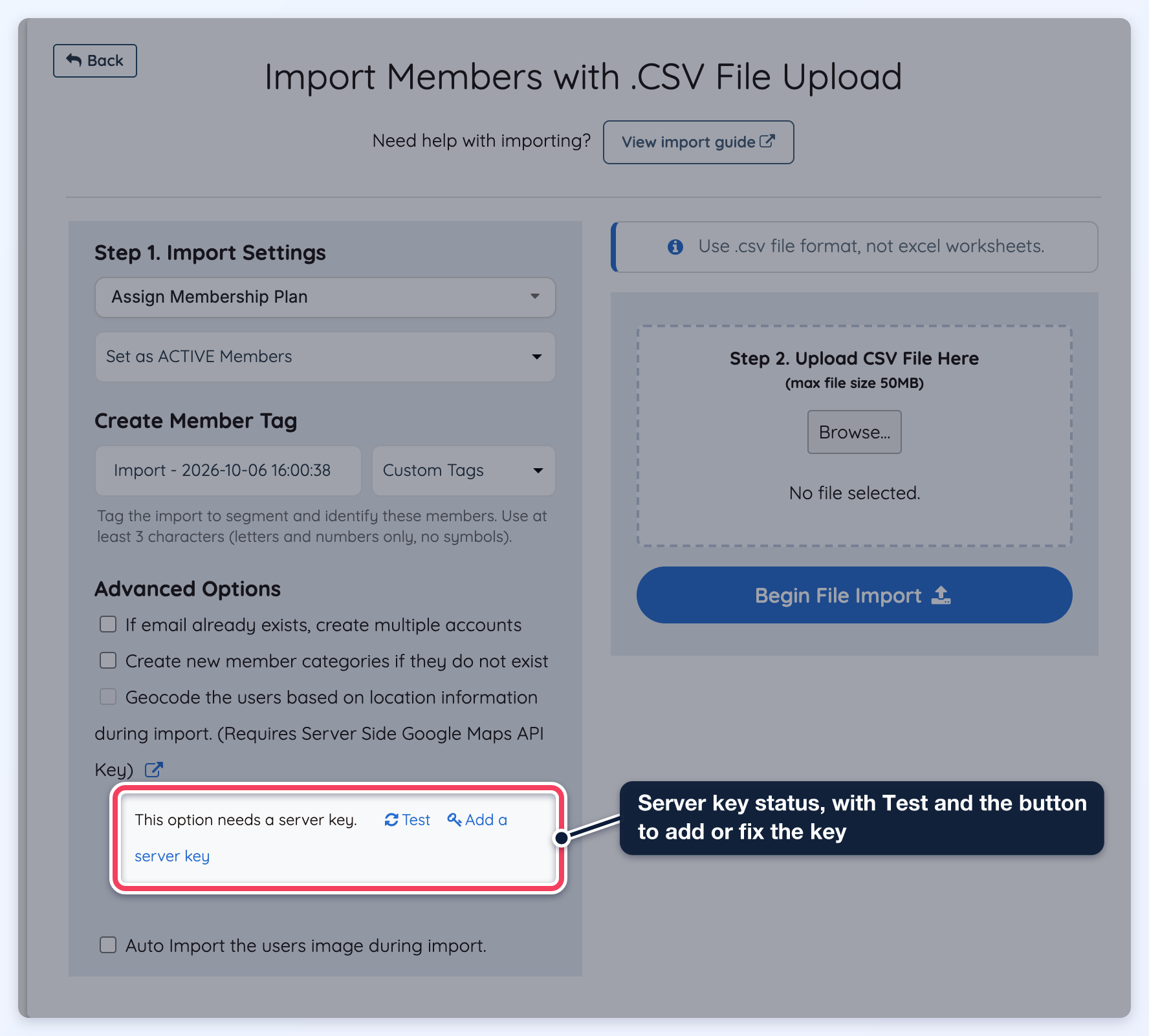
Task: Click Add a server key link
Action: (477, 820)
